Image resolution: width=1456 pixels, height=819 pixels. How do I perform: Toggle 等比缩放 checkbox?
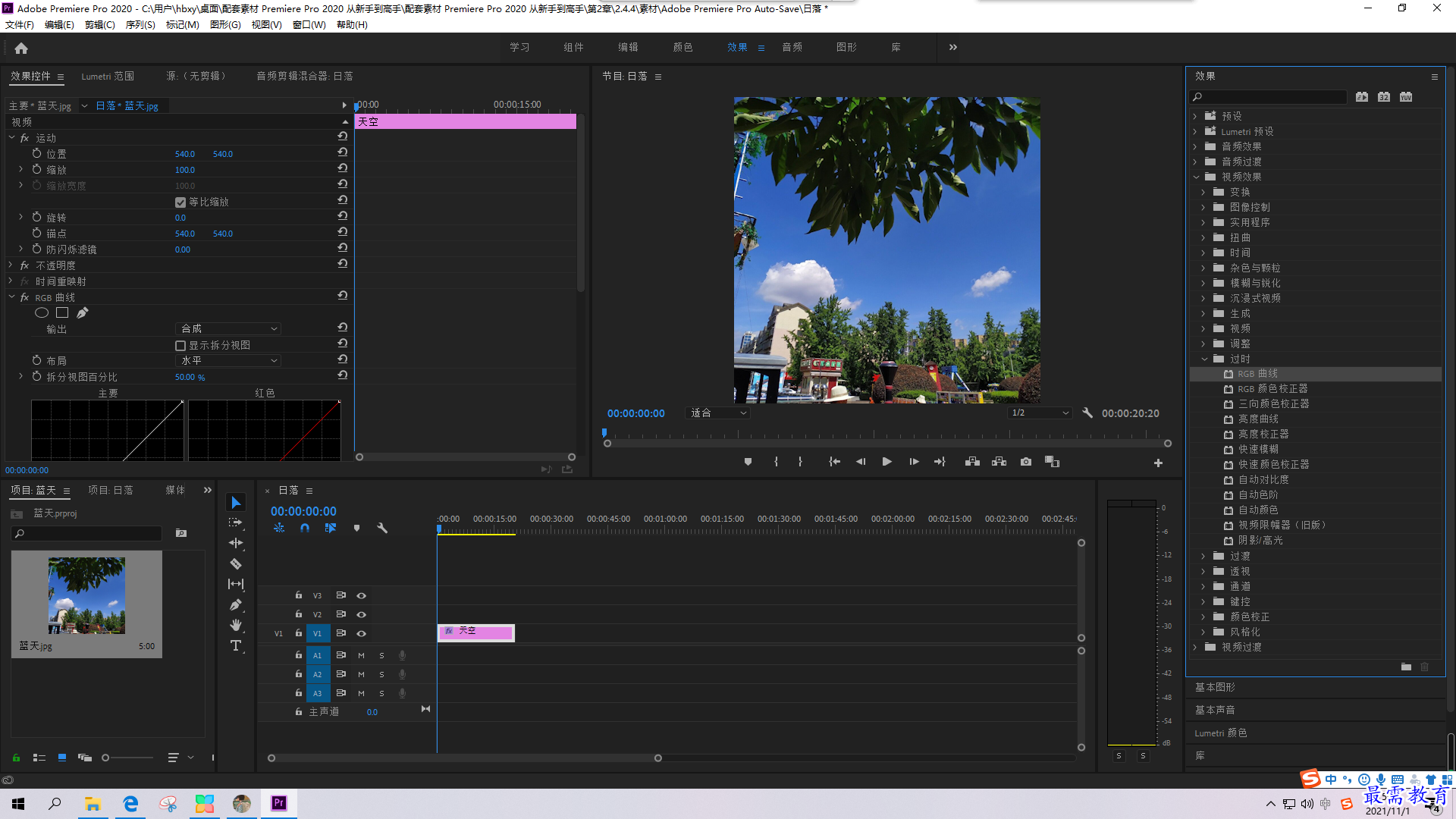pyautogui.click(x=180, y=202)
